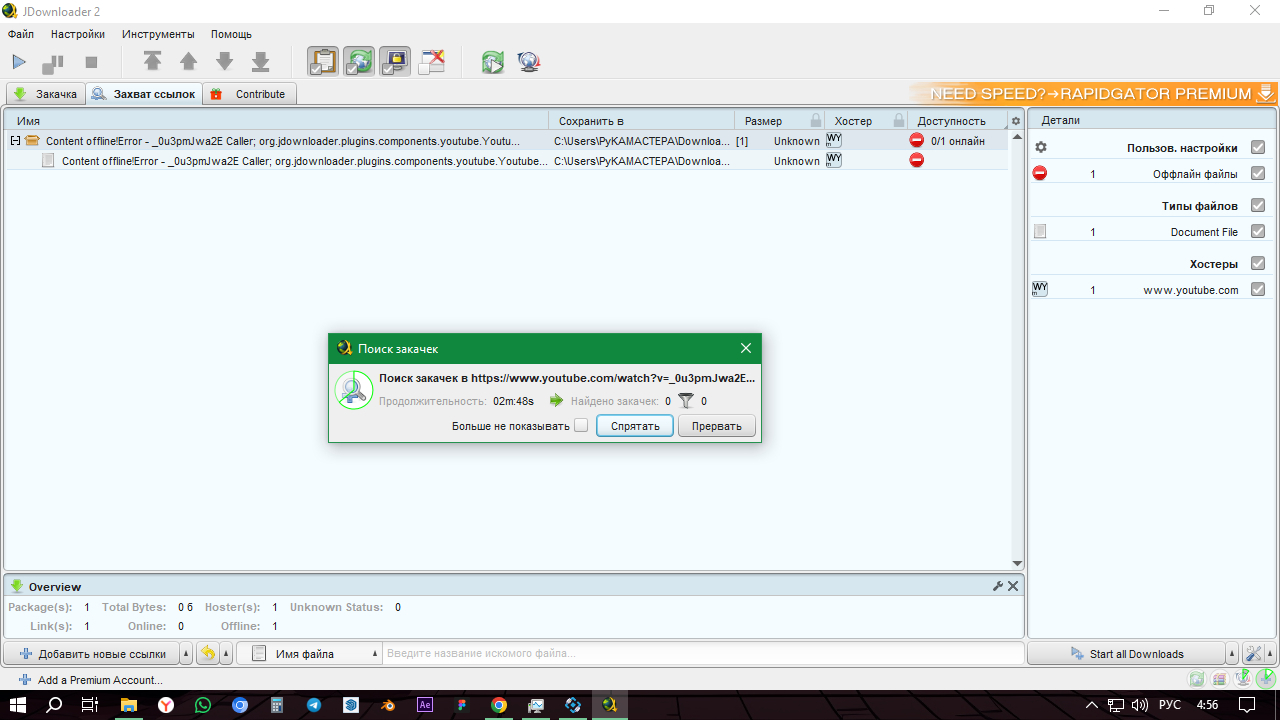Click the Rapidgator Premium banner

click(1095, 93)
